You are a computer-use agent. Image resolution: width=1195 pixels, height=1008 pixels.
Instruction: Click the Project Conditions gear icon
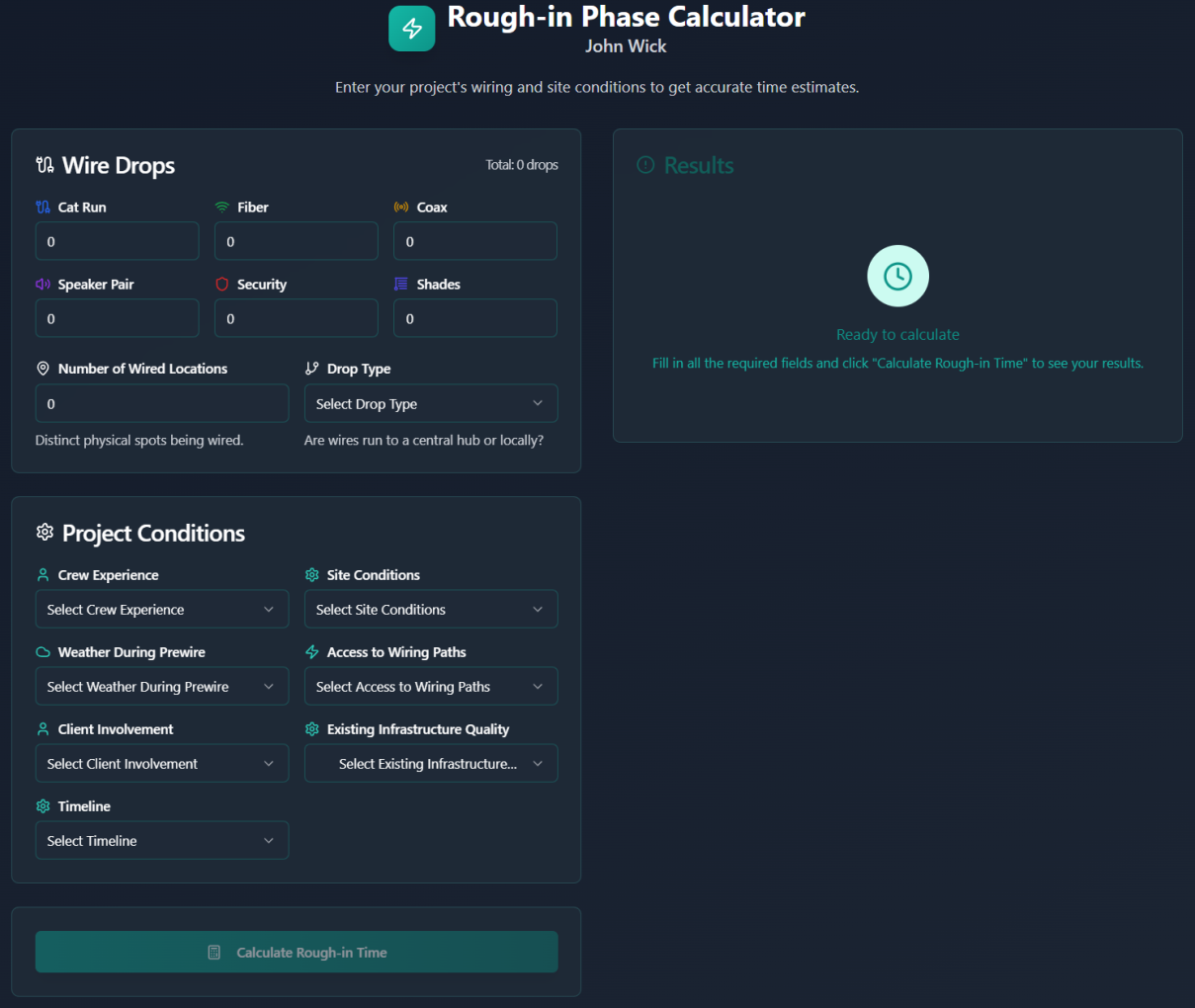44,533
